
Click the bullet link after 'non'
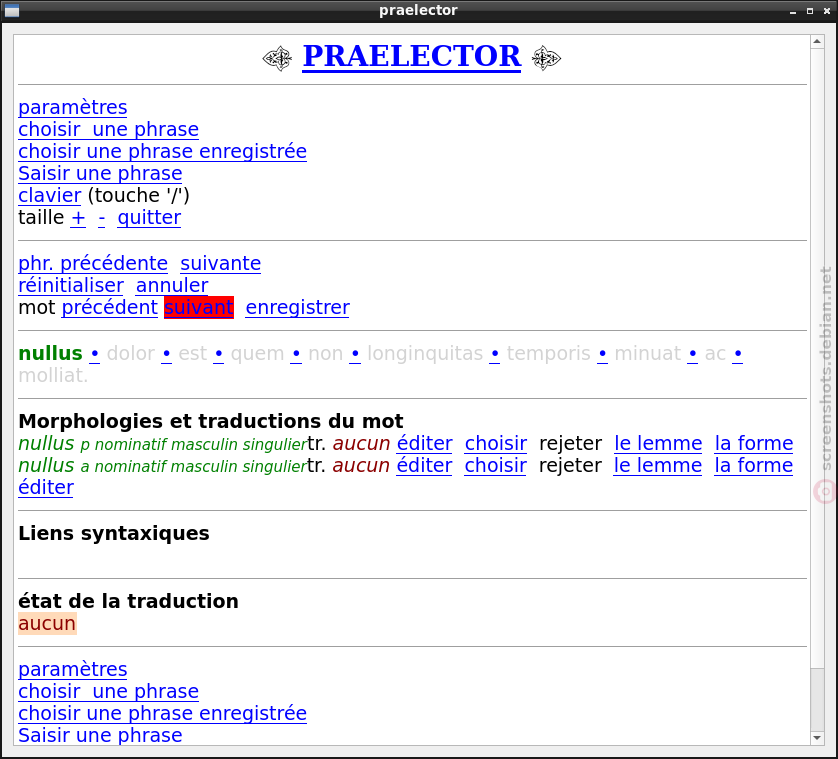click(x=355, y=354)
